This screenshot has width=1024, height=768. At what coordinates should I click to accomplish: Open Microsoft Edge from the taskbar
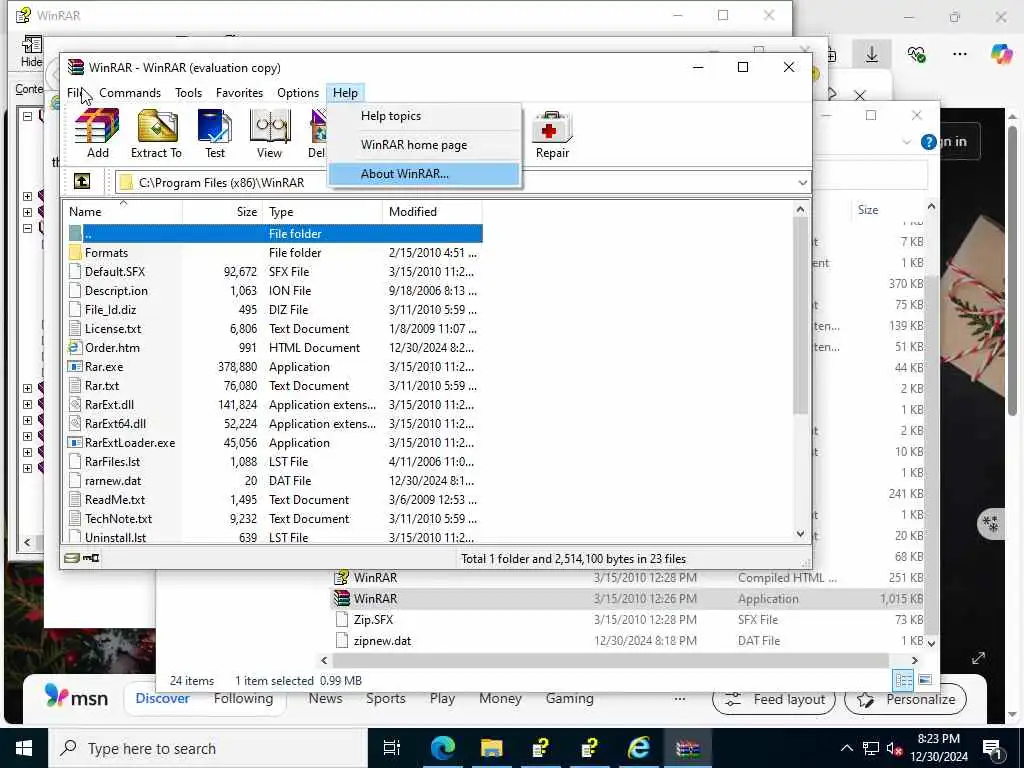click(442, 748)
